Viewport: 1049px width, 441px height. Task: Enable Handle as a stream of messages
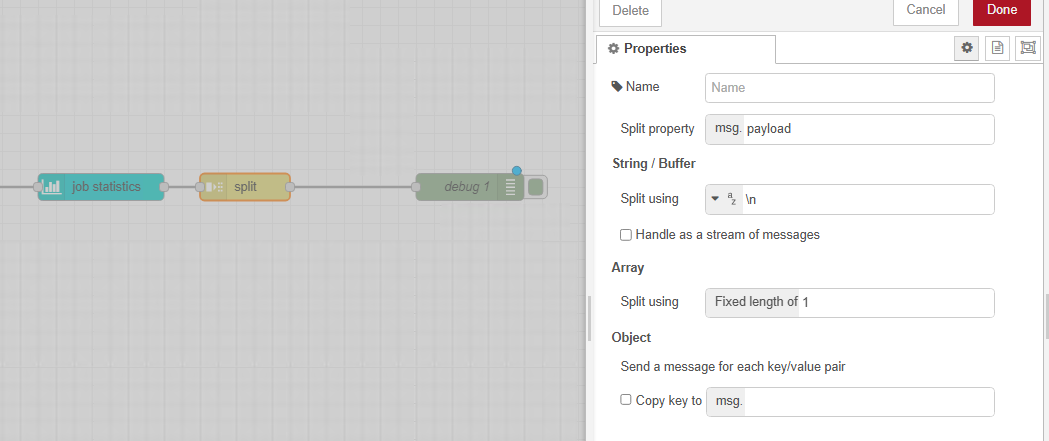(x=626, y=235)
